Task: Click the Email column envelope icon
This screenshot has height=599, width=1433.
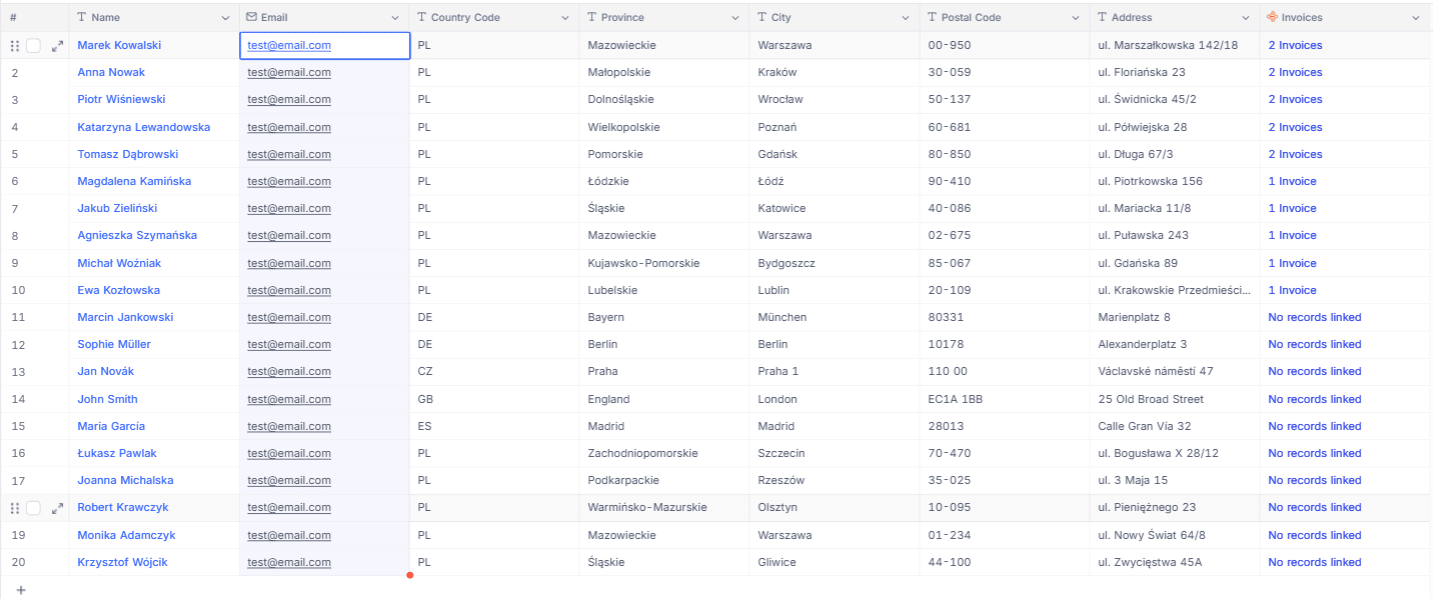Action: pyautogui.click(x=252, y=17)
